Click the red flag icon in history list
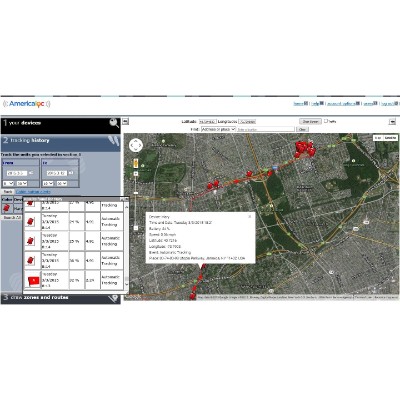 pos(33,280)
